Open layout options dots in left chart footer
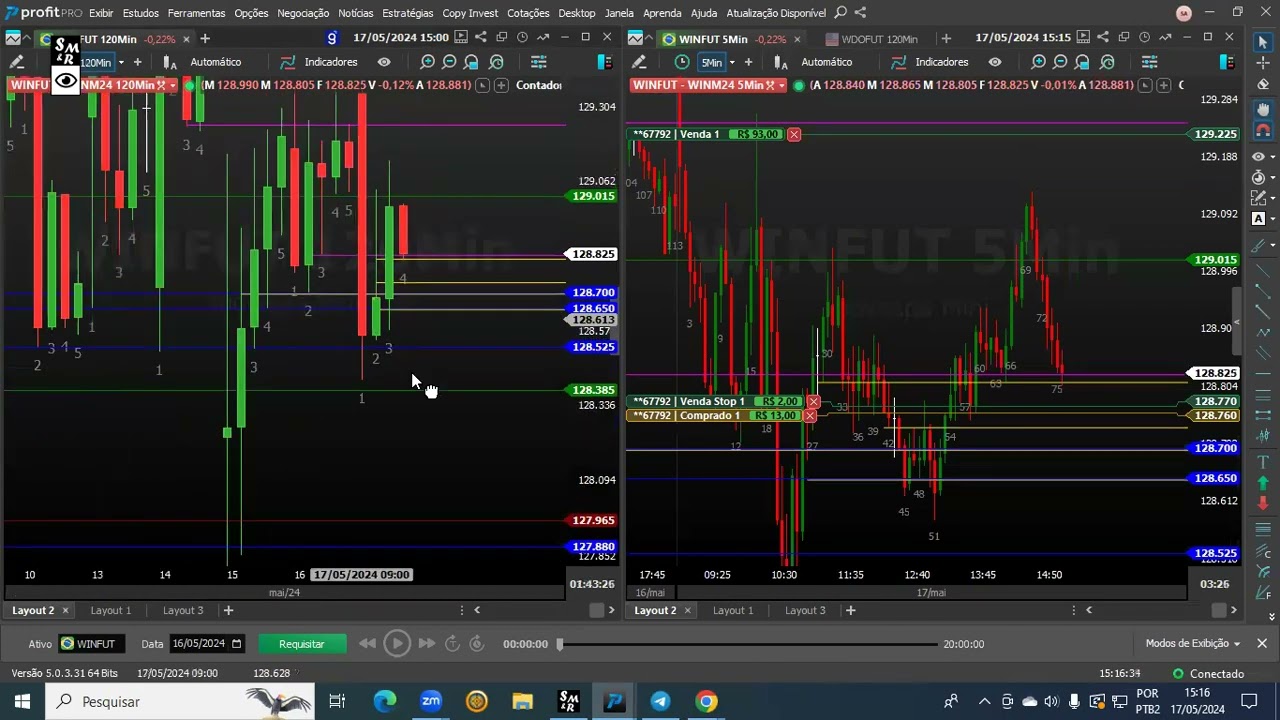Image resolution: width=1280 pixels, height=720 pixels. coord(461,610)
